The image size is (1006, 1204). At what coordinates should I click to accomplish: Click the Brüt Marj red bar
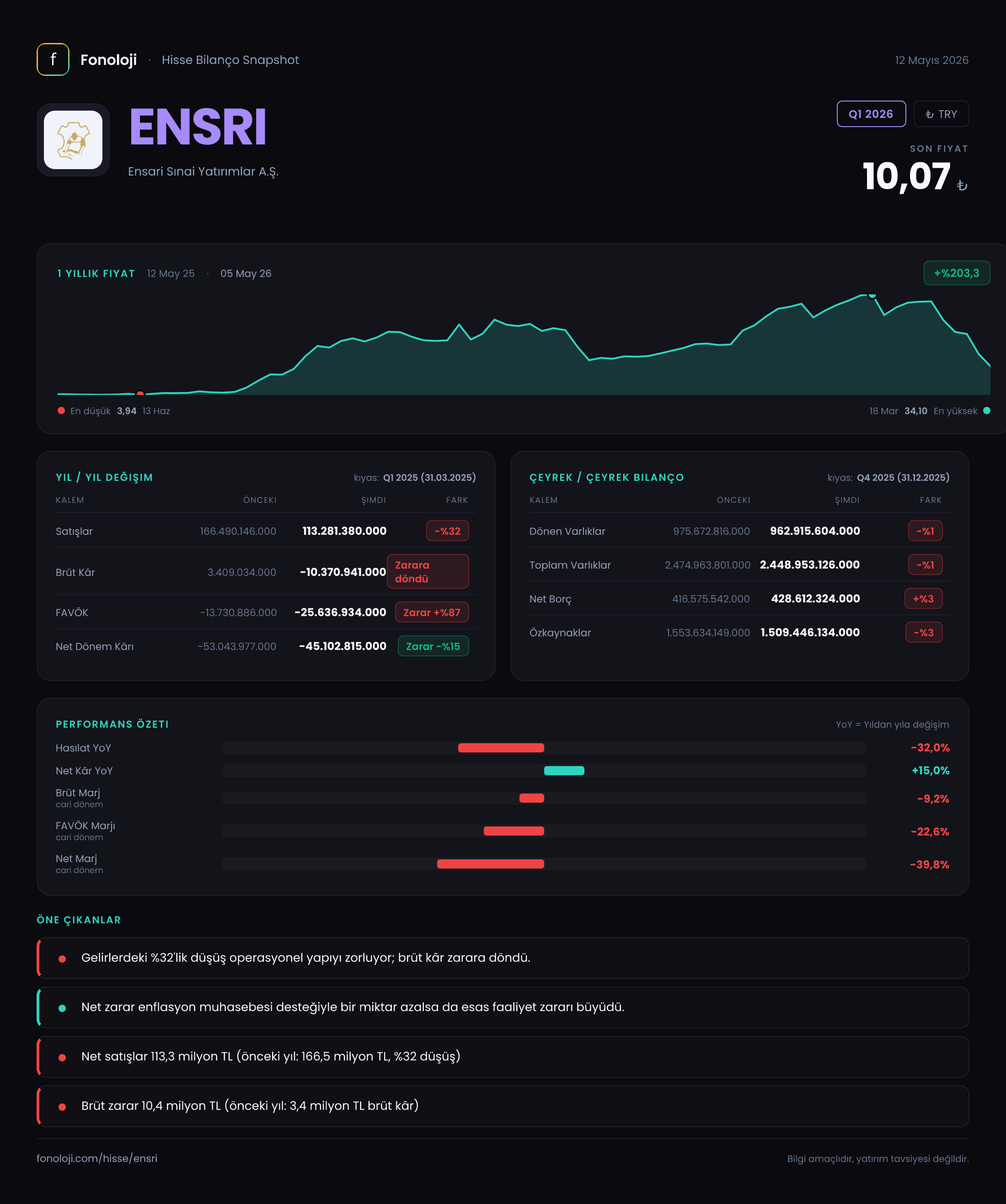click(x=532, y=798)
